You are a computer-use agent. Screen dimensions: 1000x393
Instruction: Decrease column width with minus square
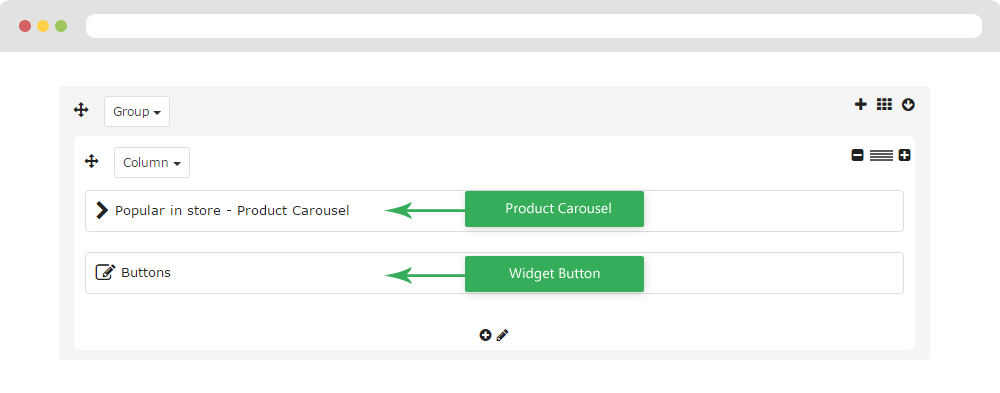point(858,155)
